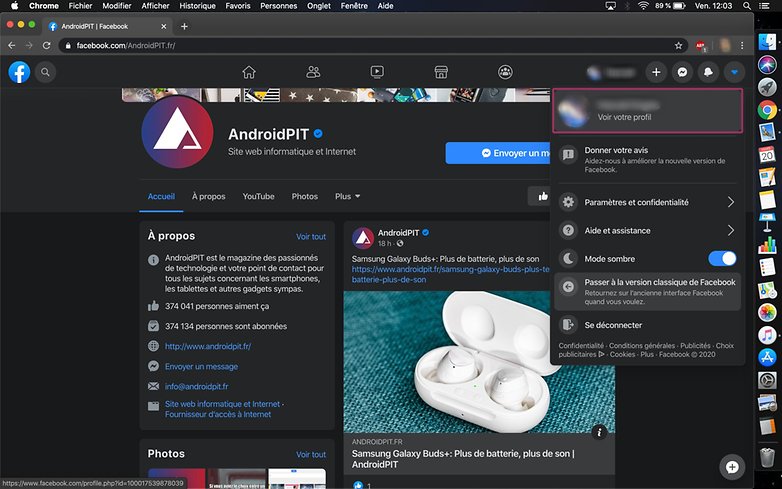
Task: Open the Watch video icon
Action: pyautogui.click(x=377, y=72)
